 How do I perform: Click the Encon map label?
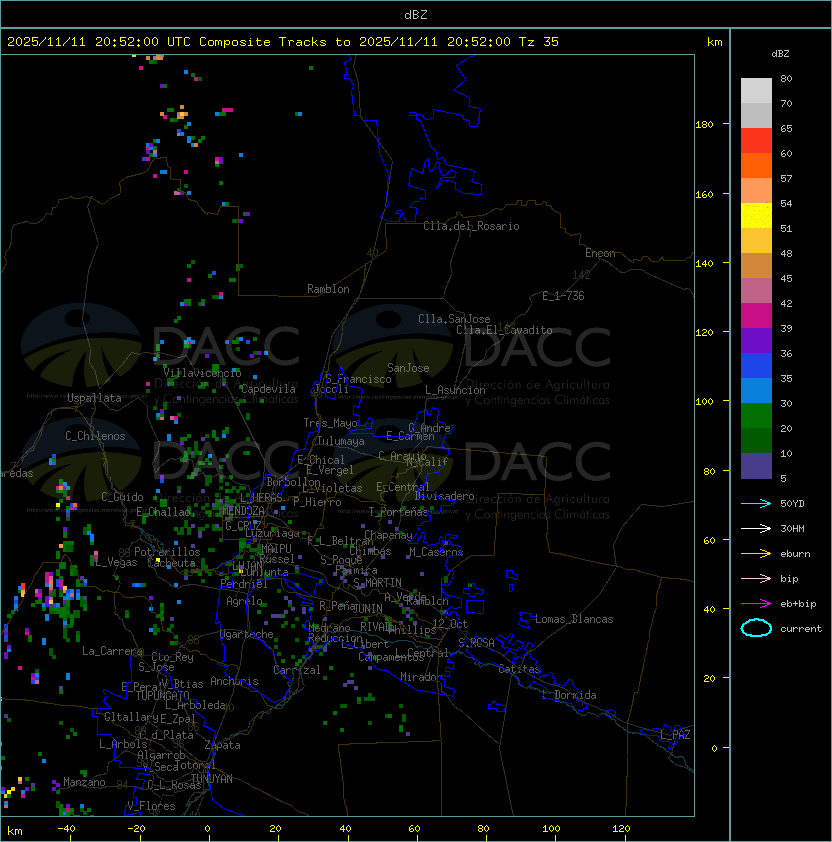[x=600, y=253]
